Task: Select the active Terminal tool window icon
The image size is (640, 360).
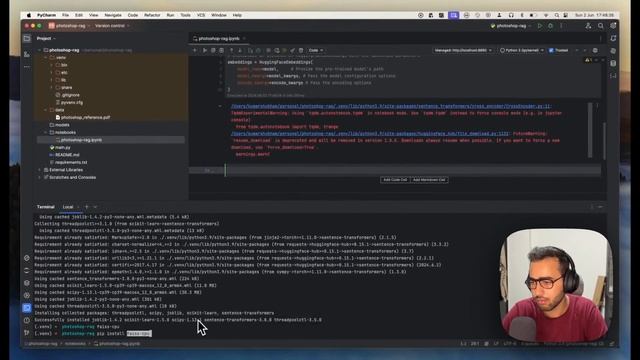Action: (x=27, y=308)
